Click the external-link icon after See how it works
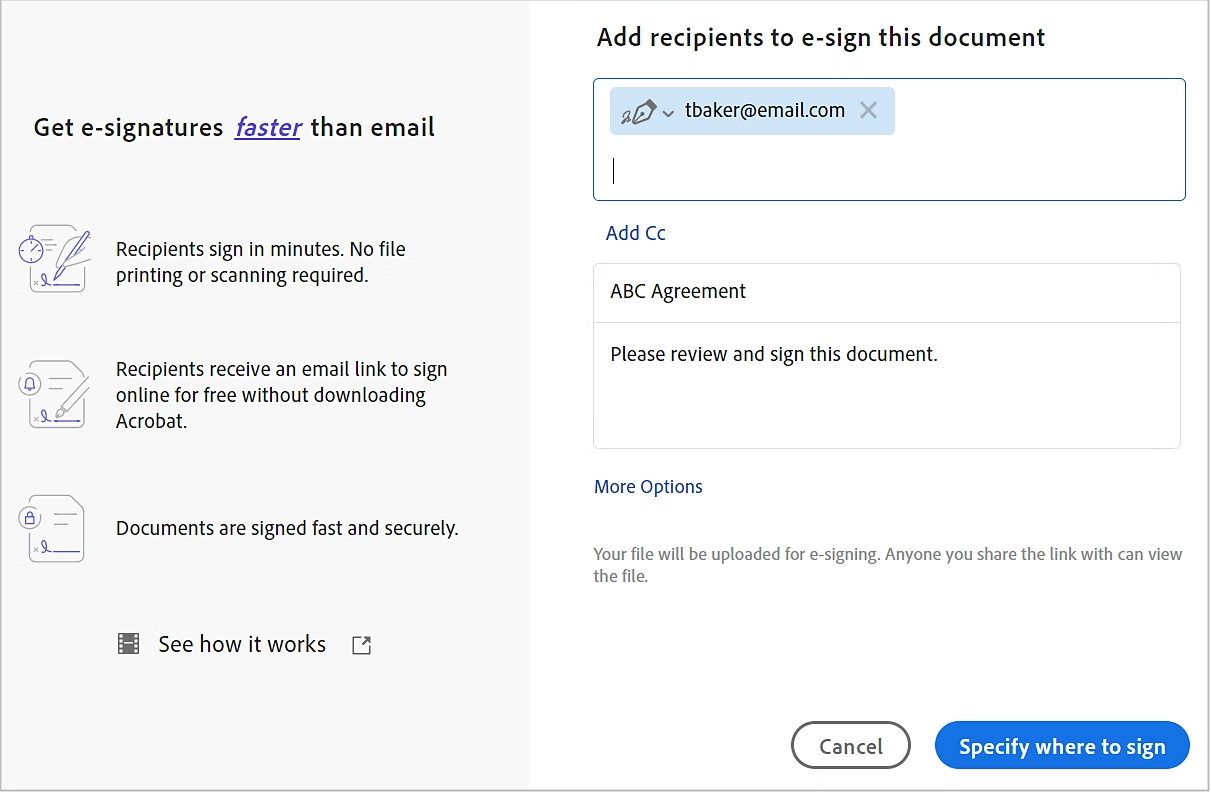Viewport: 1211px width, 792px height. pos(360,644)
